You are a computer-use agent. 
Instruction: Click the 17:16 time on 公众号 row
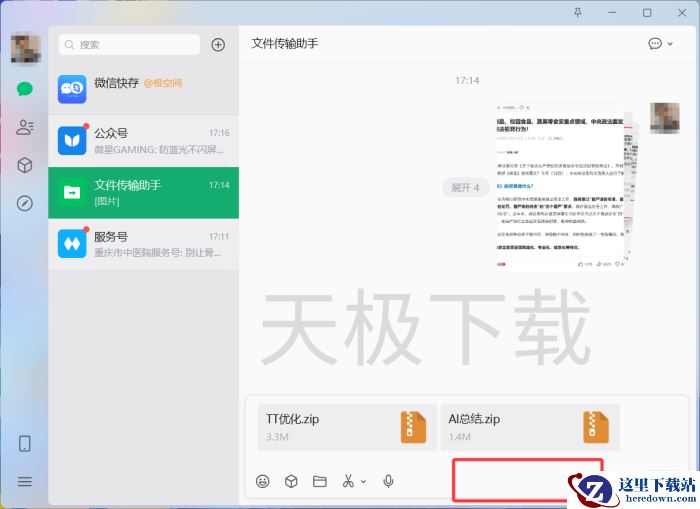(219, 133)
